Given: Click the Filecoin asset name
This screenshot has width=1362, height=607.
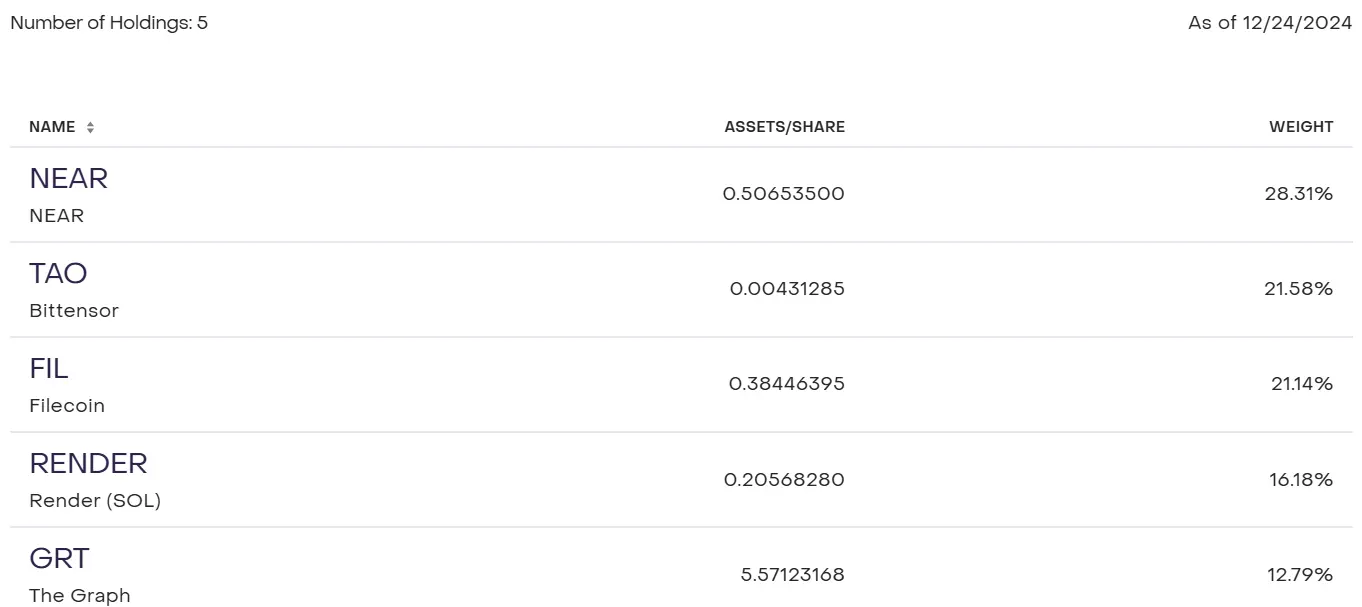Looking at the screenshot, I should pyautogui.click(x=67, y=406).
